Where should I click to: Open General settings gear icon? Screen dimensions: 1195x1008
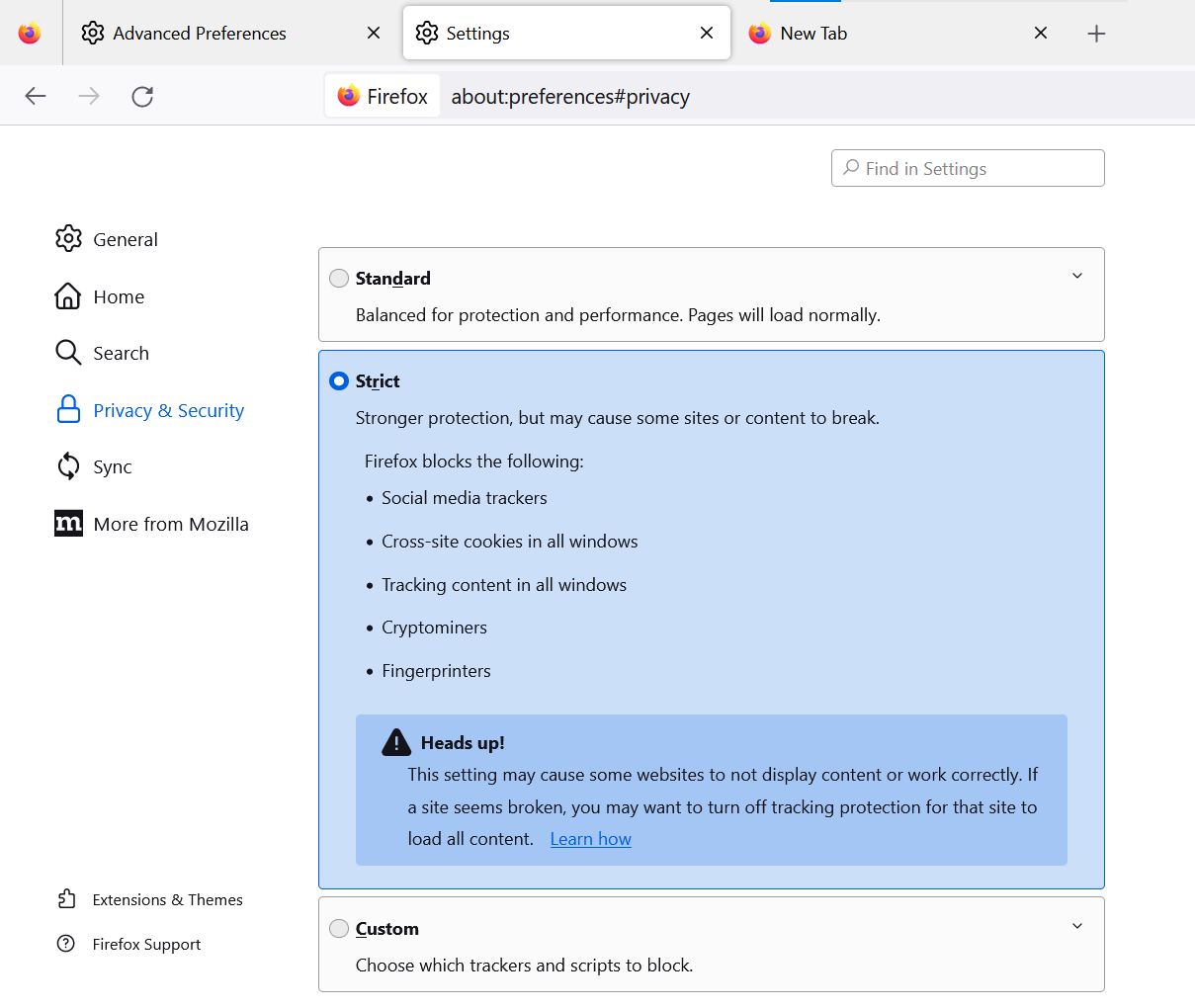(68, 238)
